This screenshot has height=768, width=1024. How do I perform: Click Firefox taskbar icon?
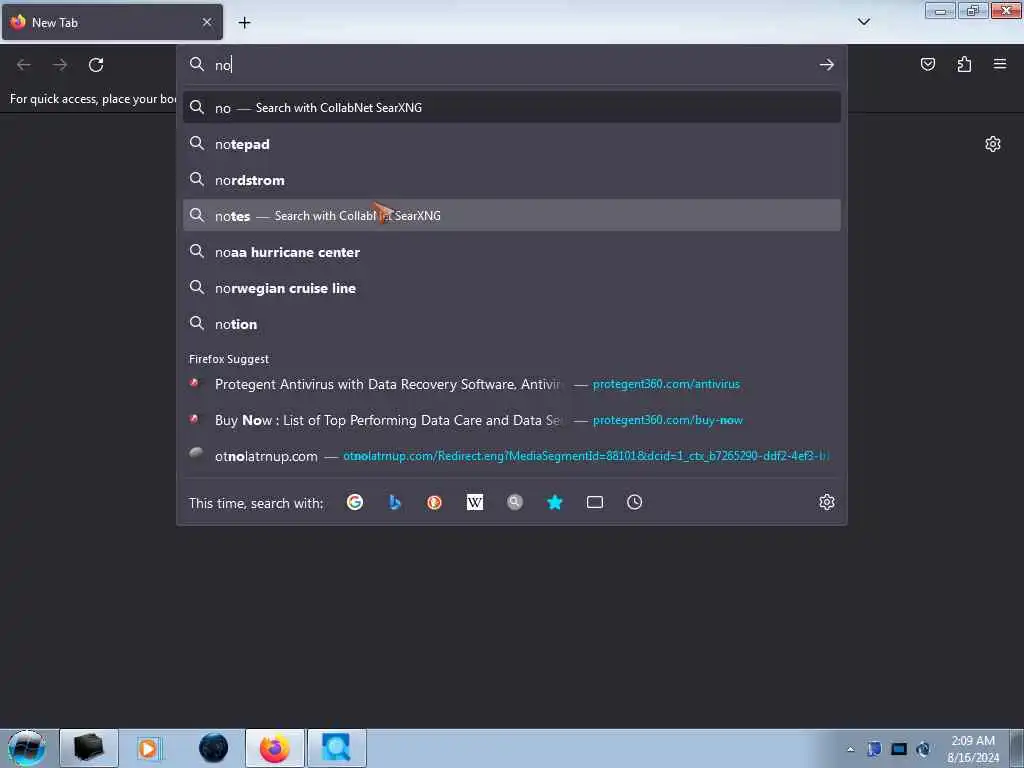pyautogui.click(x=274, y=748)
